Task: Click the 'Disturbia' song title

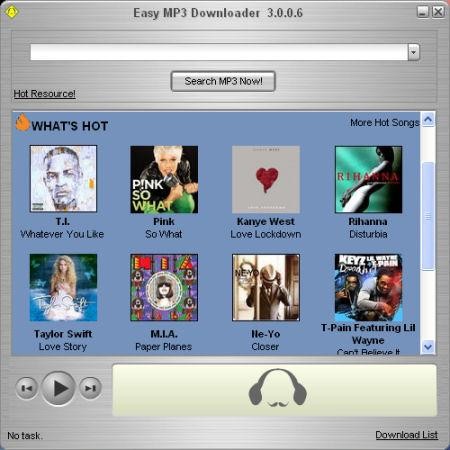Action: (x=368, y=234)
